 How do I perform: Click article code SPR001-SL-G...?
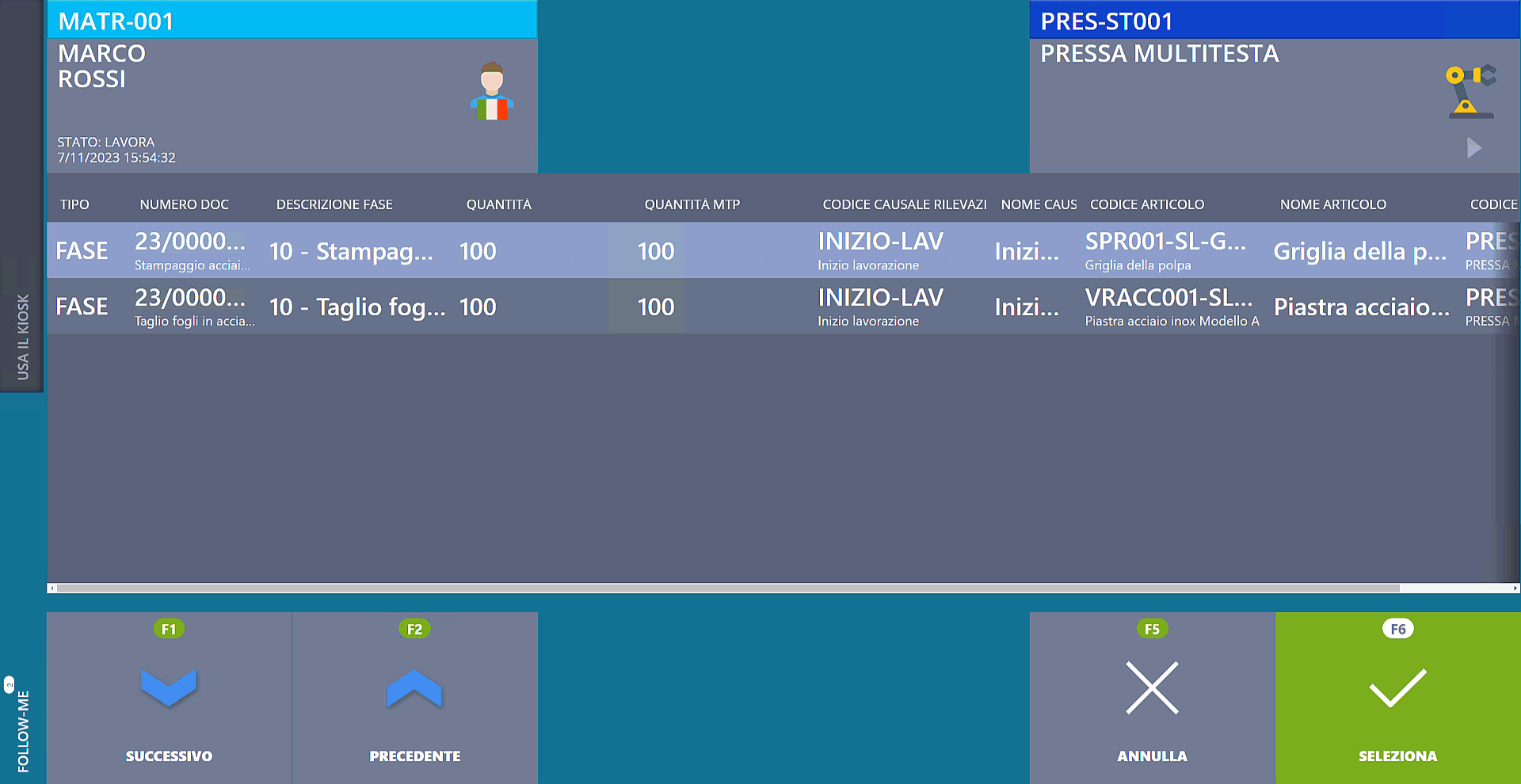[x=1165, y=241]
